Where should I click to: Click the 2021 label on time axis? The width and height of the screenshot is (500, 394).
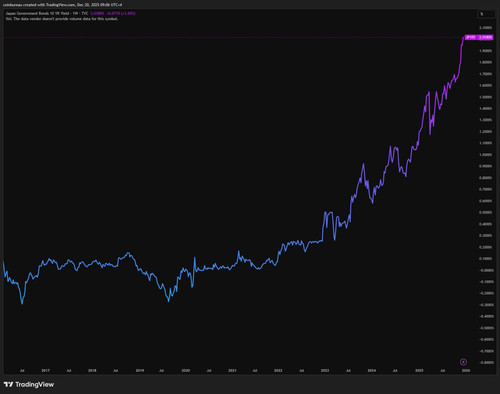coord(232,370)
